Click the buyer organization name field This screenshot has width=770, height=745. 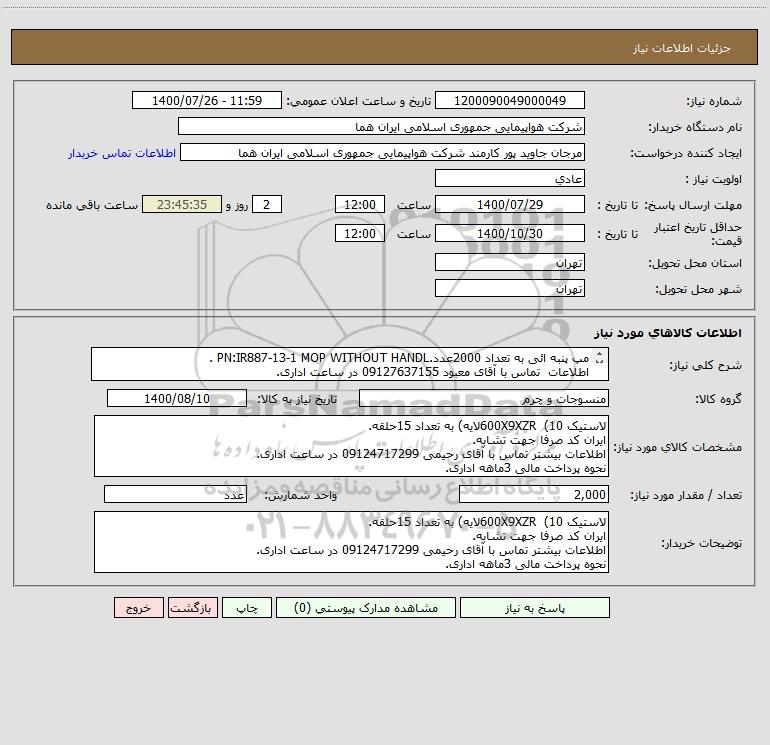[x=381, y=126]
